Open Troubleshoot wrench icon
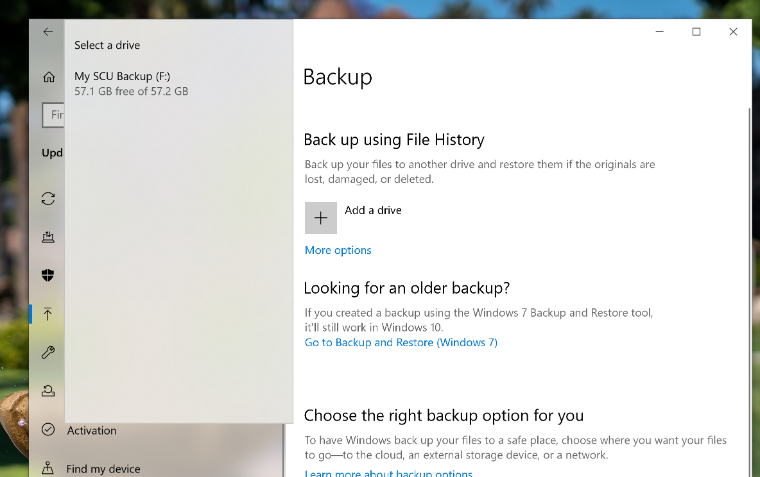Screen dimensions: 760x477 [48, 352]
